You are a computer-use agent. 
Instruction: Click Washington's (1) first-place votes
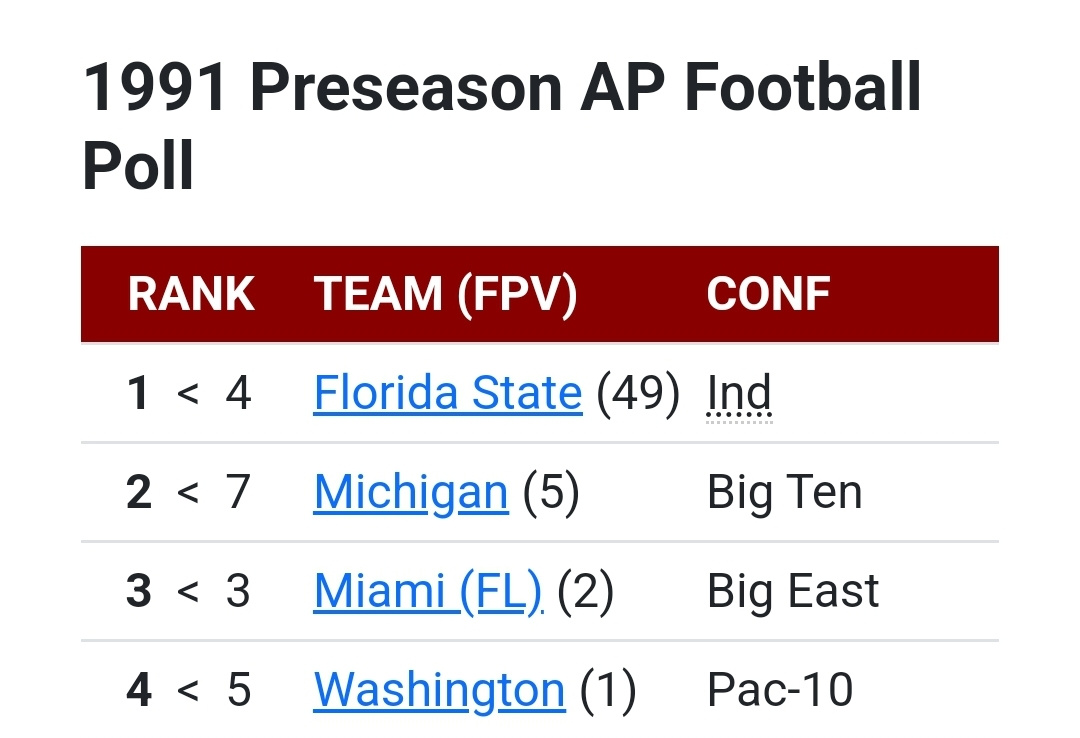[x=608, y=690]
